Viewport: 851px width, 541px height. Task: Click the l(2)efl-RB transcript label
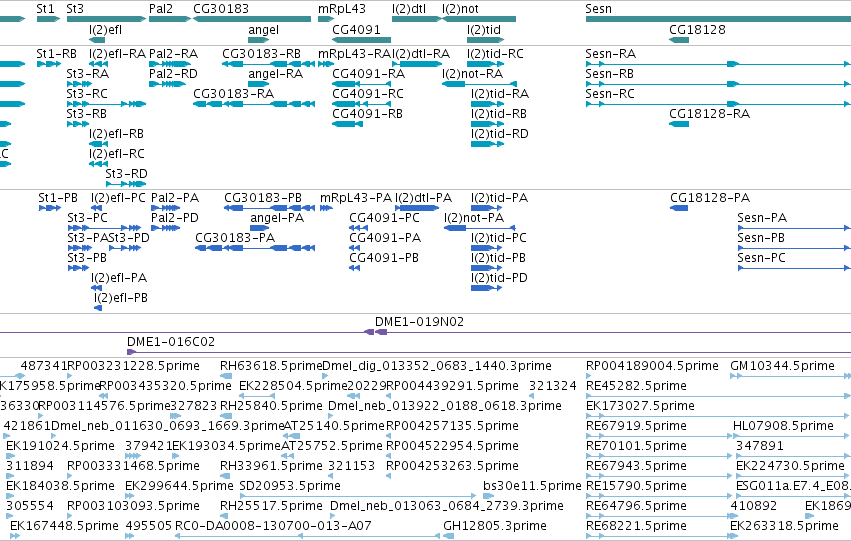coord(117,133)
